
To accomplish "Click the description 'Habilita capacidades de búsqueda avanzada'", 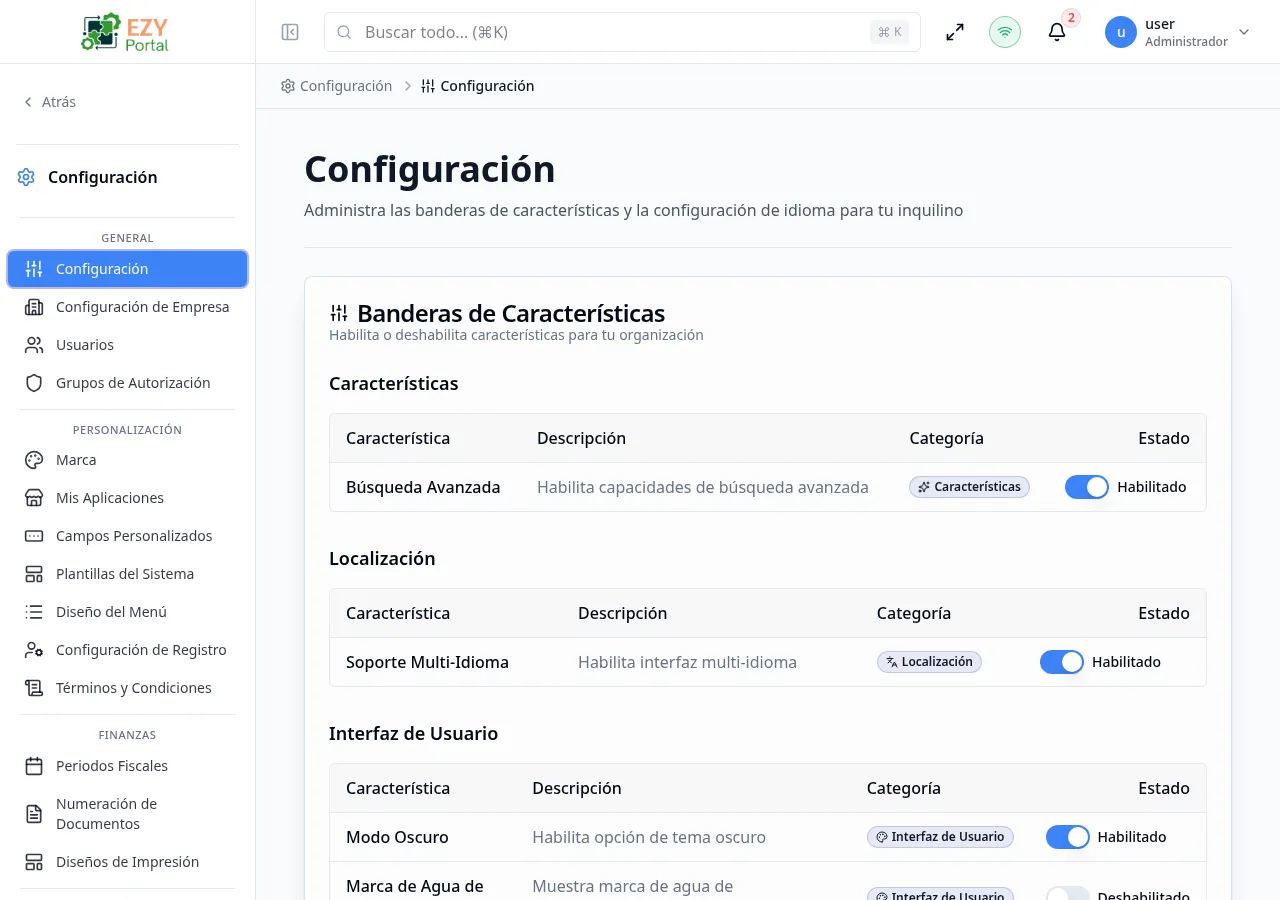I will tap(703, 487).
